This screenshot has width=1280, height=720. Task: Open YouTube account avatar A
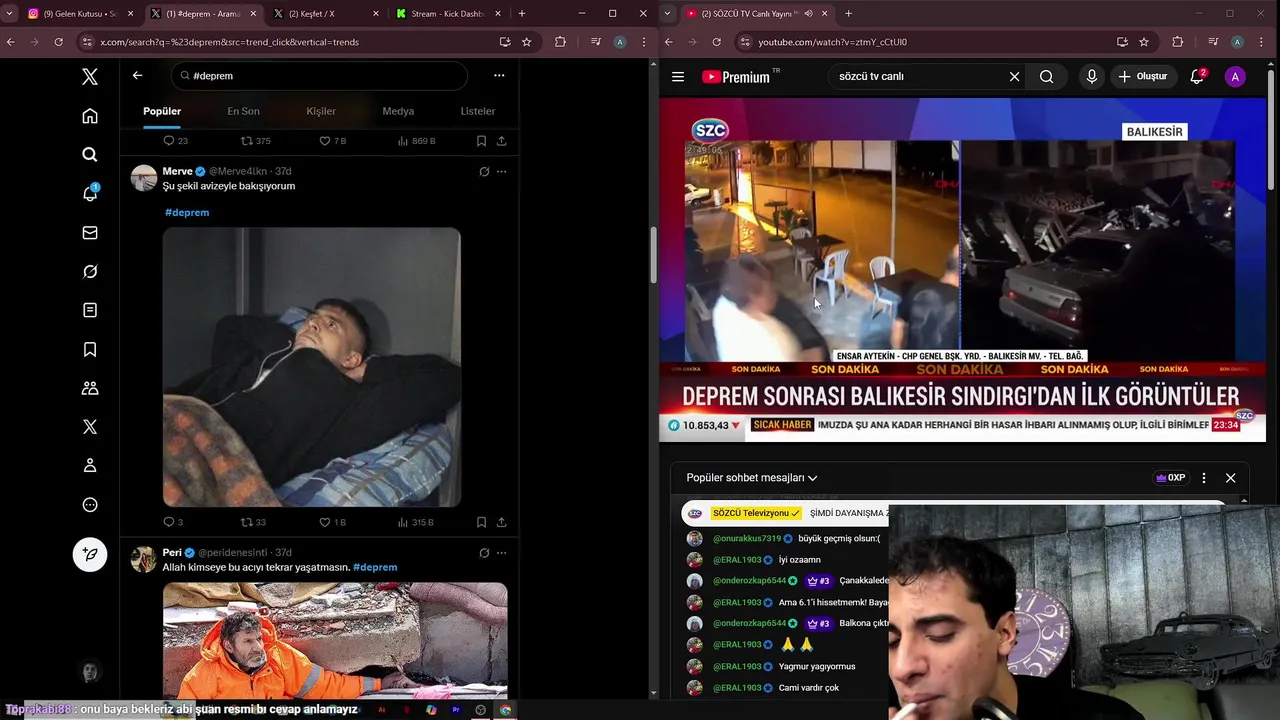(x=1235, y=77)
